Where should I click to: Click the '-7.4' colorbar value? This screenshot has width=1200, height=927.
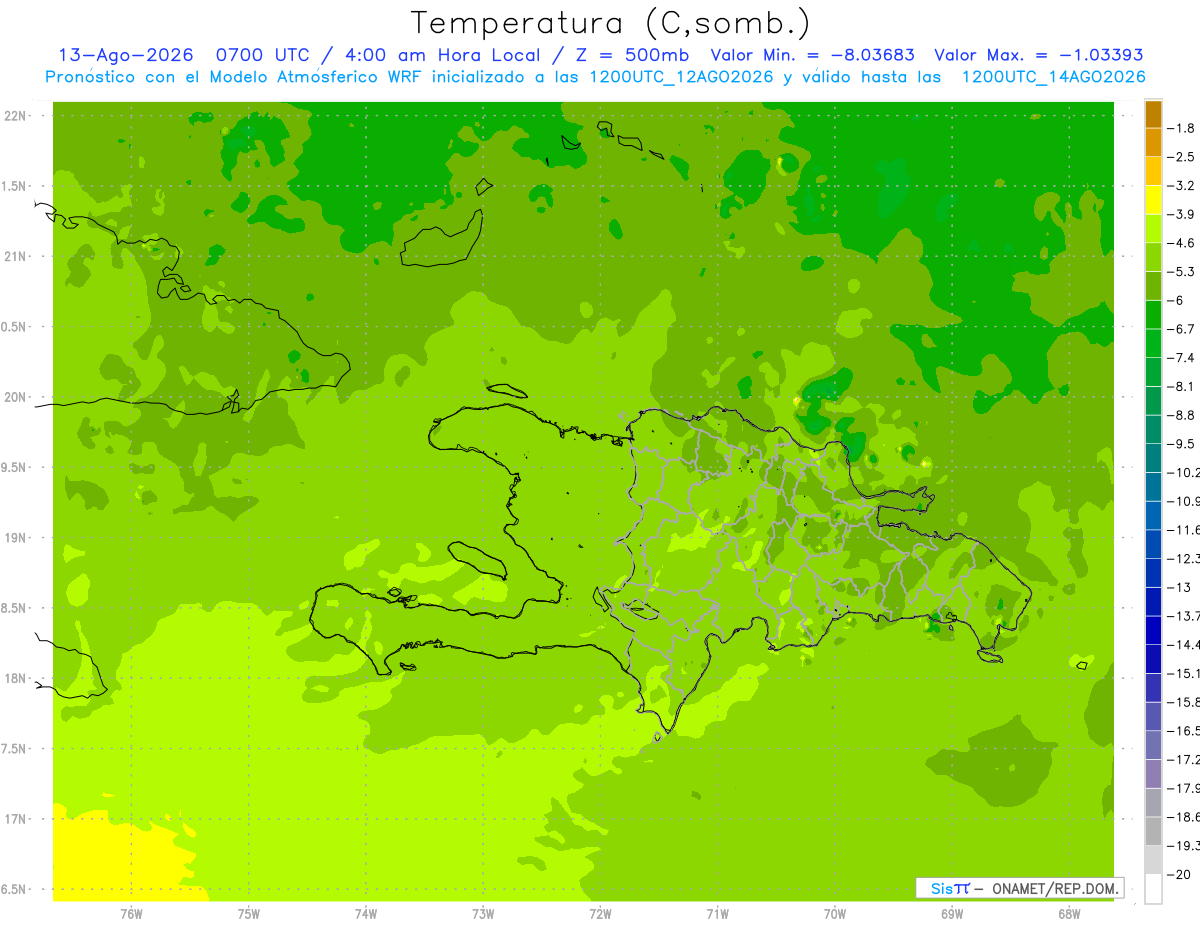pos(1182,357)
